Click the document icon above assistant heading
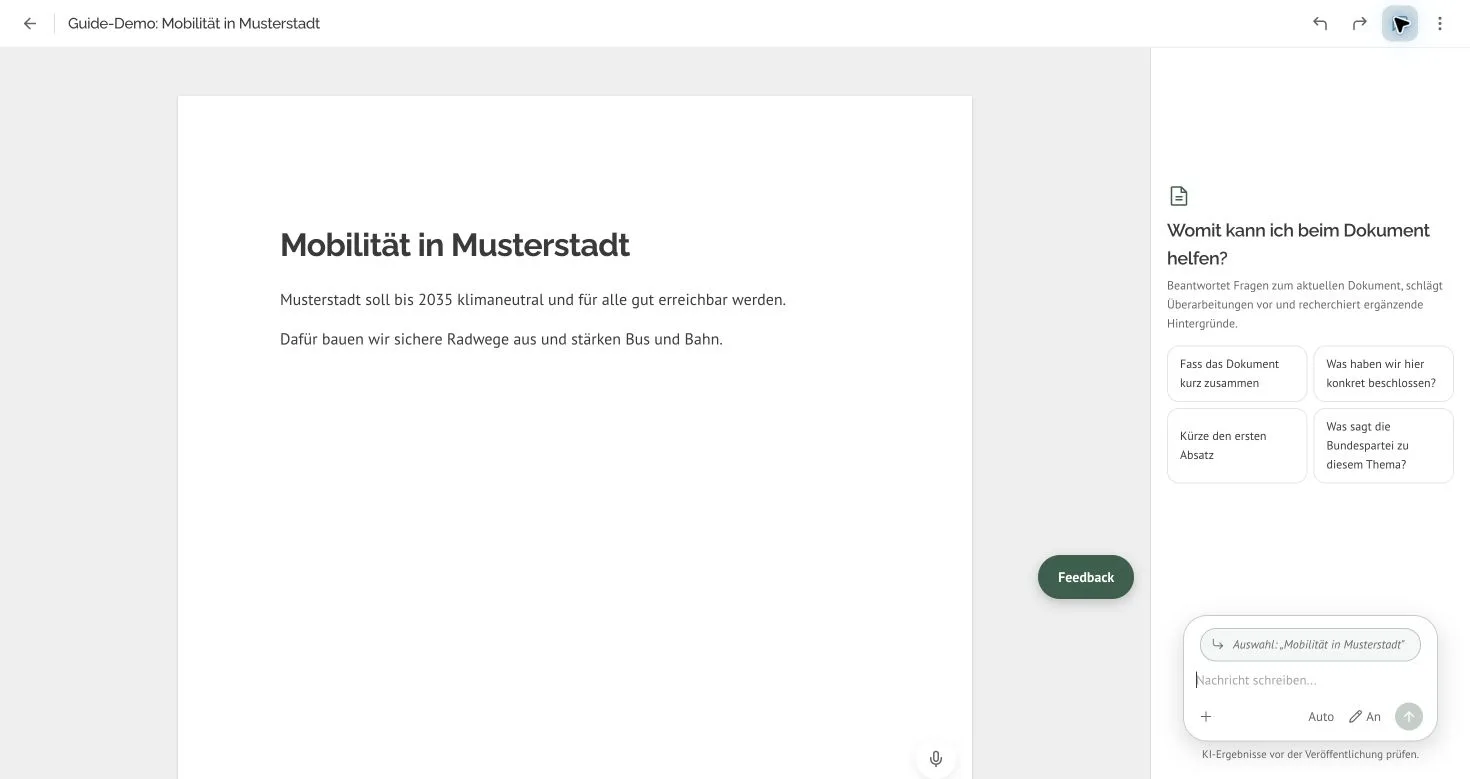1470x779 pixels. [x=1179, y=196]
